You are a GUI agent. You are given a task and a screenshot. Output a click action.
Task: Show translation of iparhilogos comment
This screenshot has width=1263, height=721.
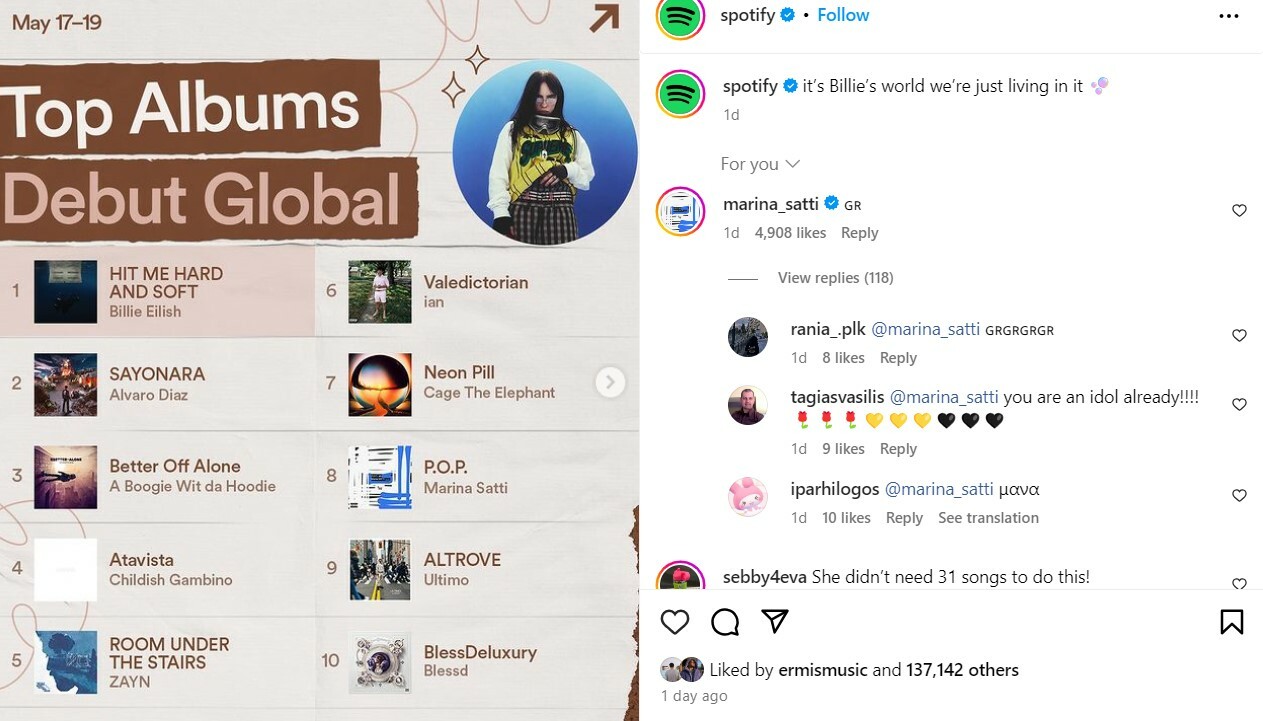(x=988, y=518)
